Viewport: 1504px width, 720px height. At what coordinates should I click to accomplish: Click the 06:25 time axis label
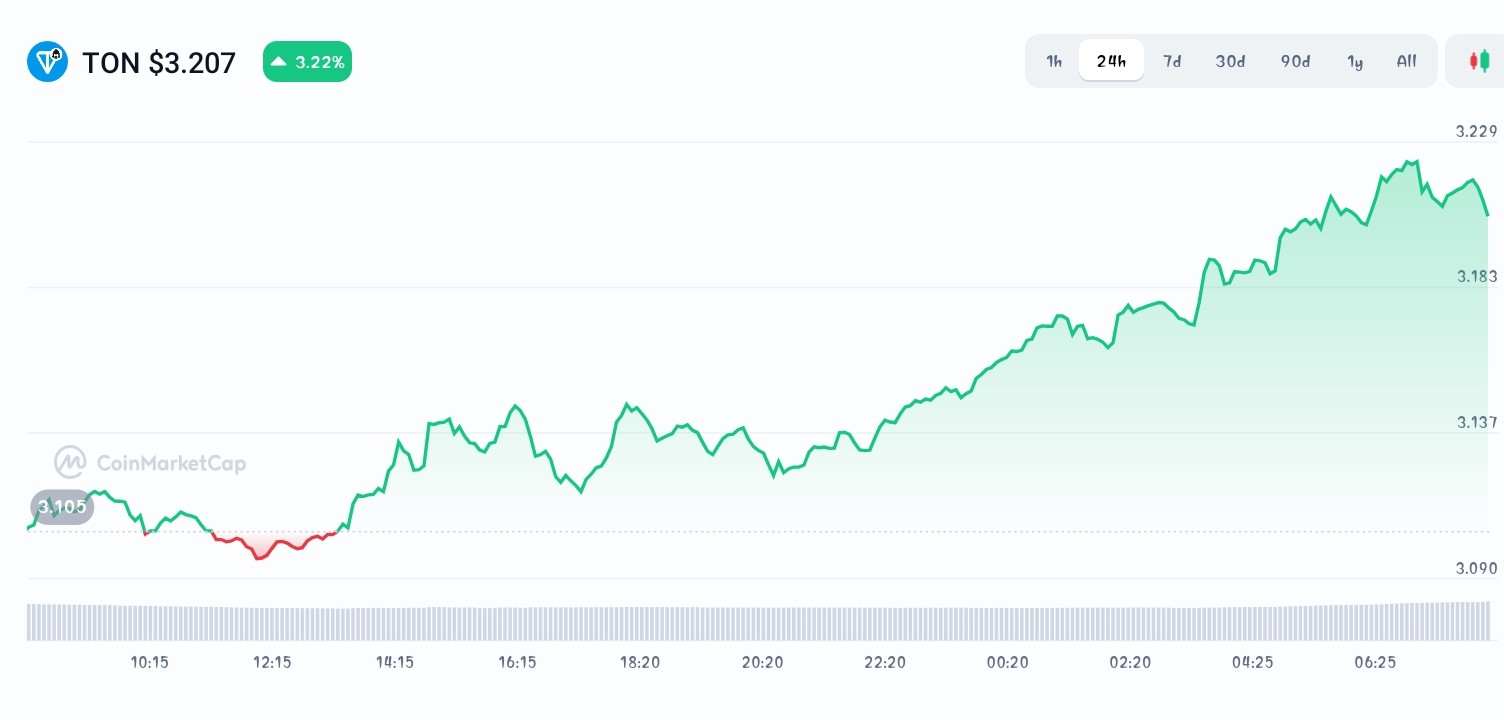pos(1375,662)
